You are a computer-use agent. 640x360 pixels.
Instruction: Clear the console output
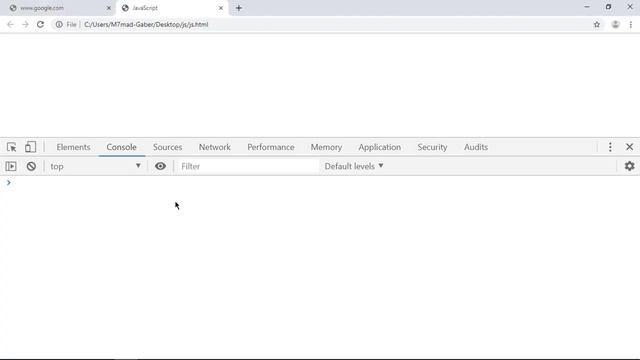pos(31,166)
